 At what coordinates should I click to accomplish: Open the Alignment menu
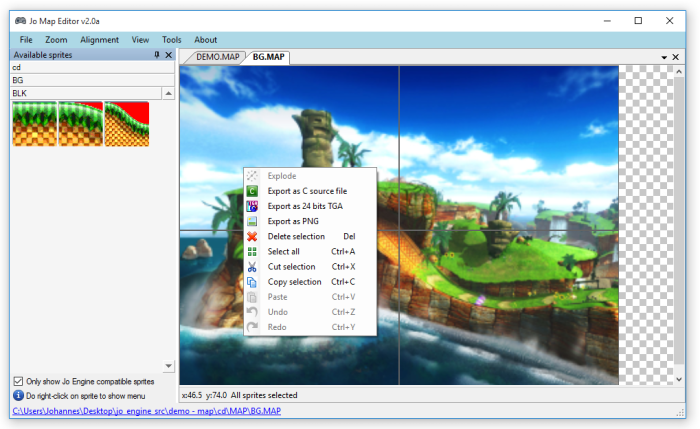point(100,40)
